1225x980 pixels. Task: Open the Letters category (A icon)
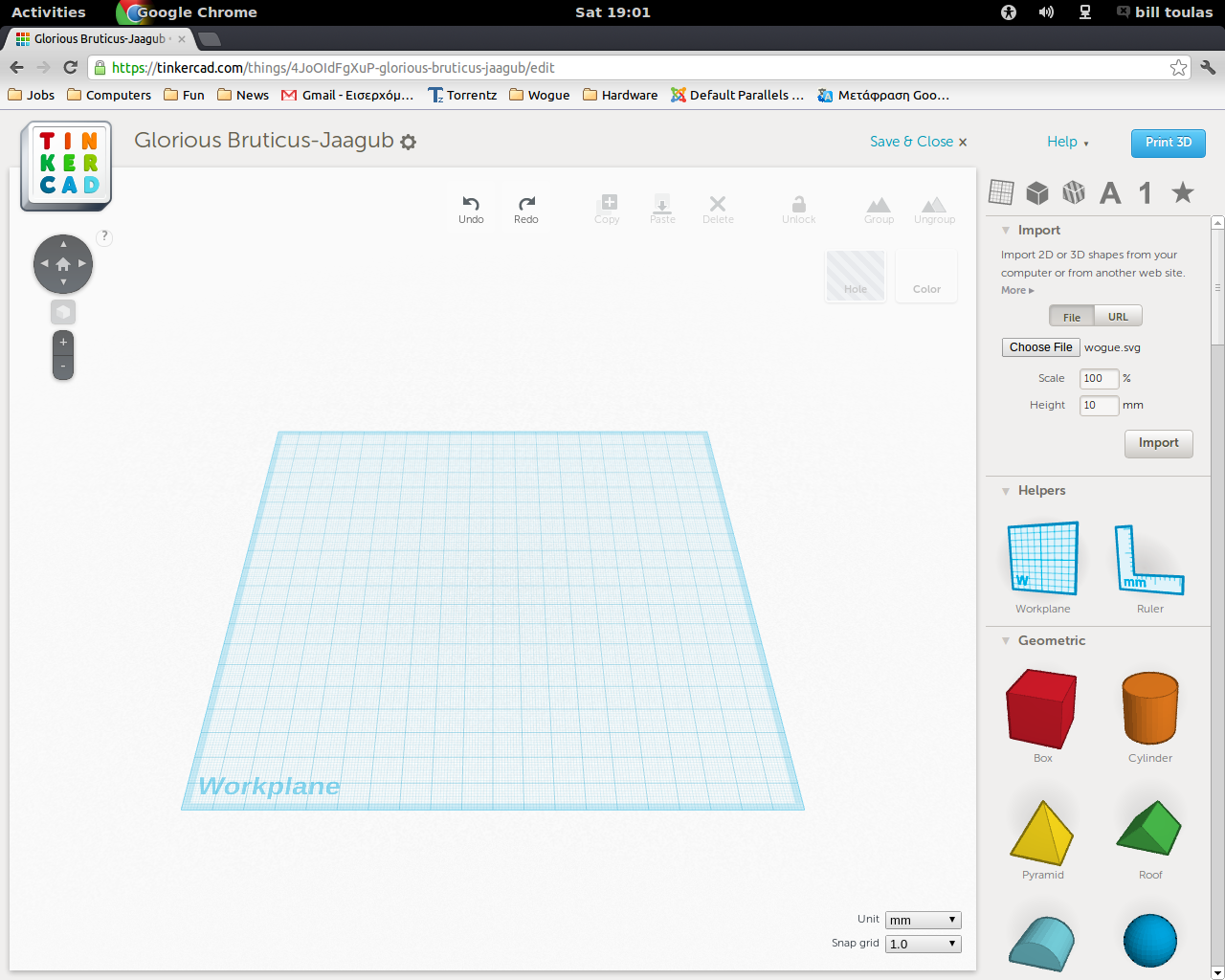(x=1110, y=191)
